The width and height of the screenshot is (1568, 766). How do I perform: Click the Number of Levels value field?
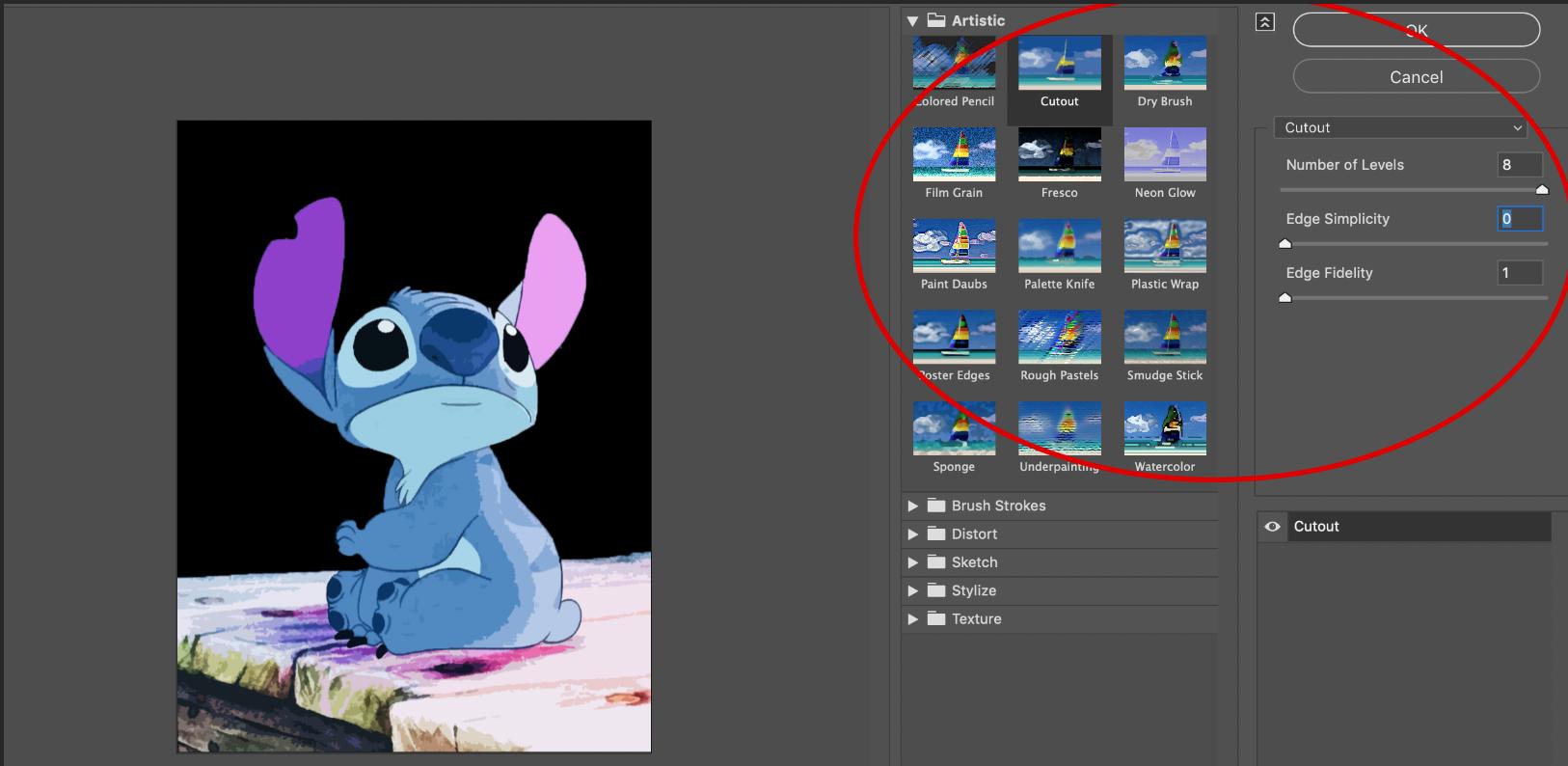(x=1520, y=165)
